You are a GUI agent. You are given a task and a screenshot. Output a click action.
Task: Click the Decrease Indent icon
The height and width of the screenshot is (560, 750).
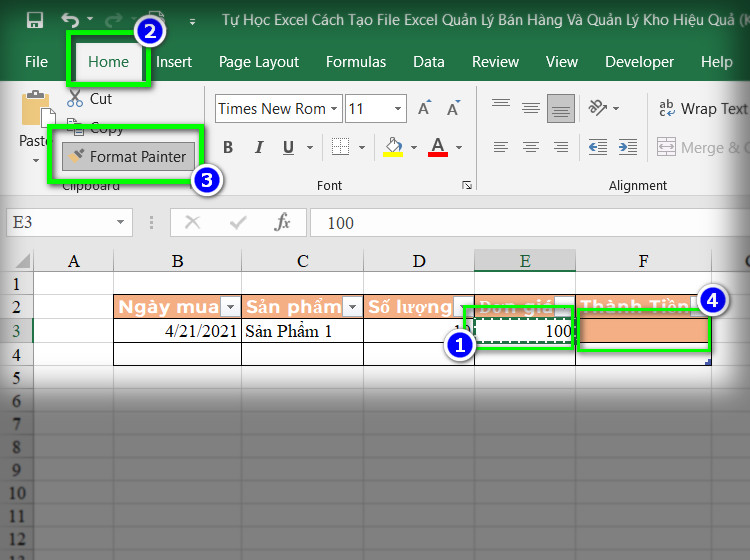pyautogui.click(x=598, y=147)
